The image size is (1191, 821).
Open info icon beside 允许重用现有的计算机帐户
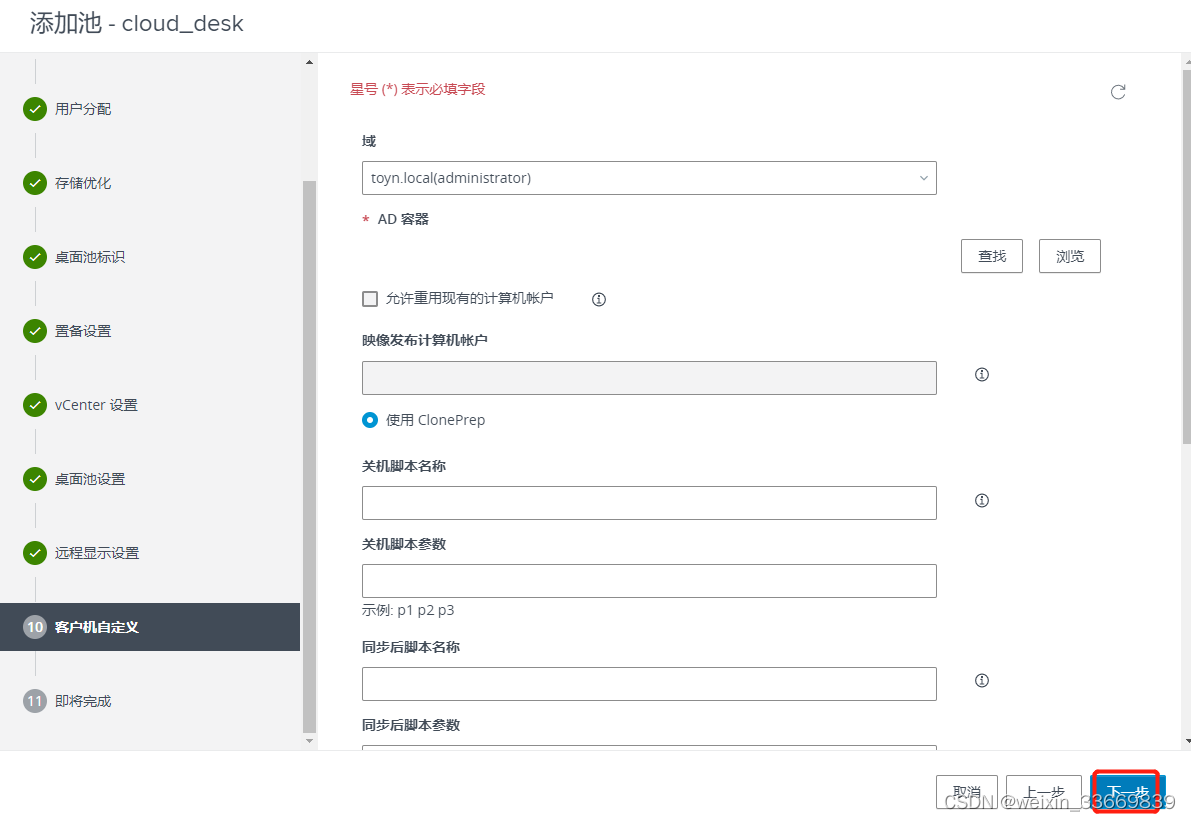point(599,299)
